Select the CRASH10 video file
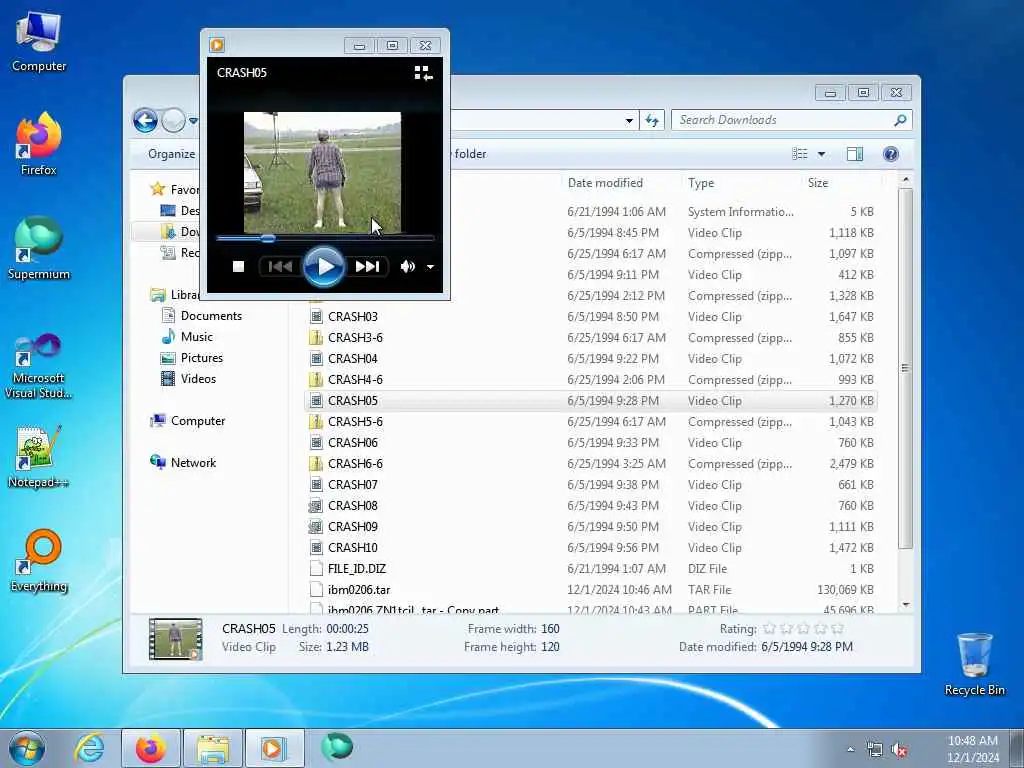1024x768 pixels. [x=353, y=547]
